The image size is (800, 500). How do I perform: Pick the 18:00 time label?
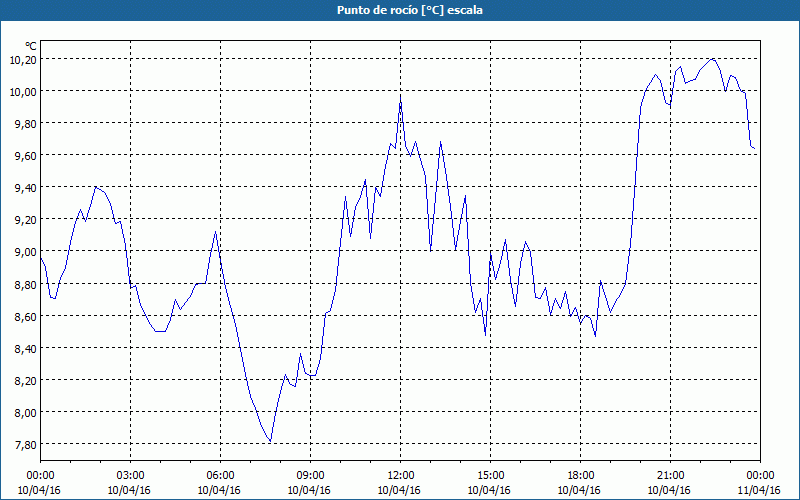coord(581,476)
